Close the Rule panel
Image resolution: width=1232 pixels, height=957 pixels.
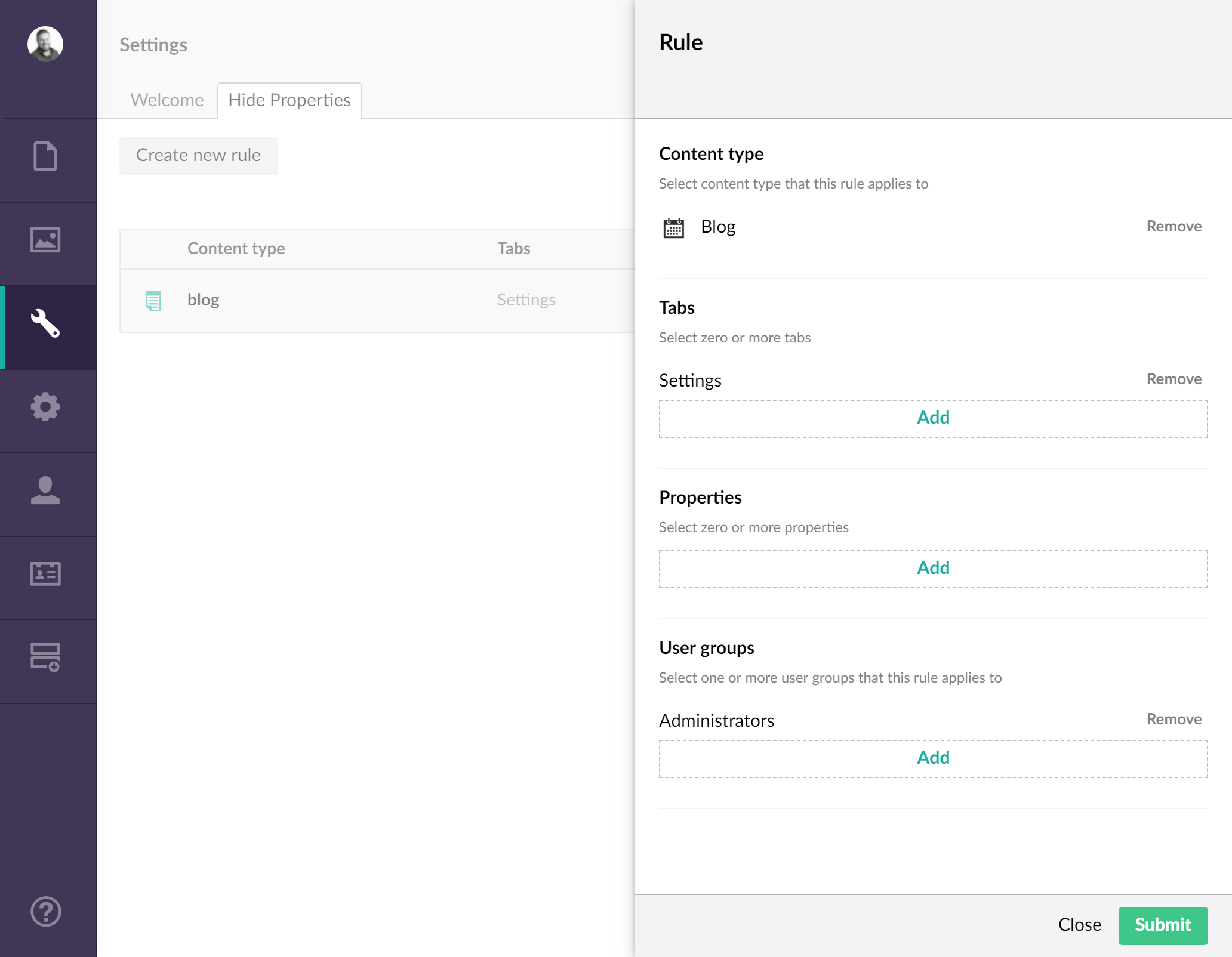(1079, 925)
